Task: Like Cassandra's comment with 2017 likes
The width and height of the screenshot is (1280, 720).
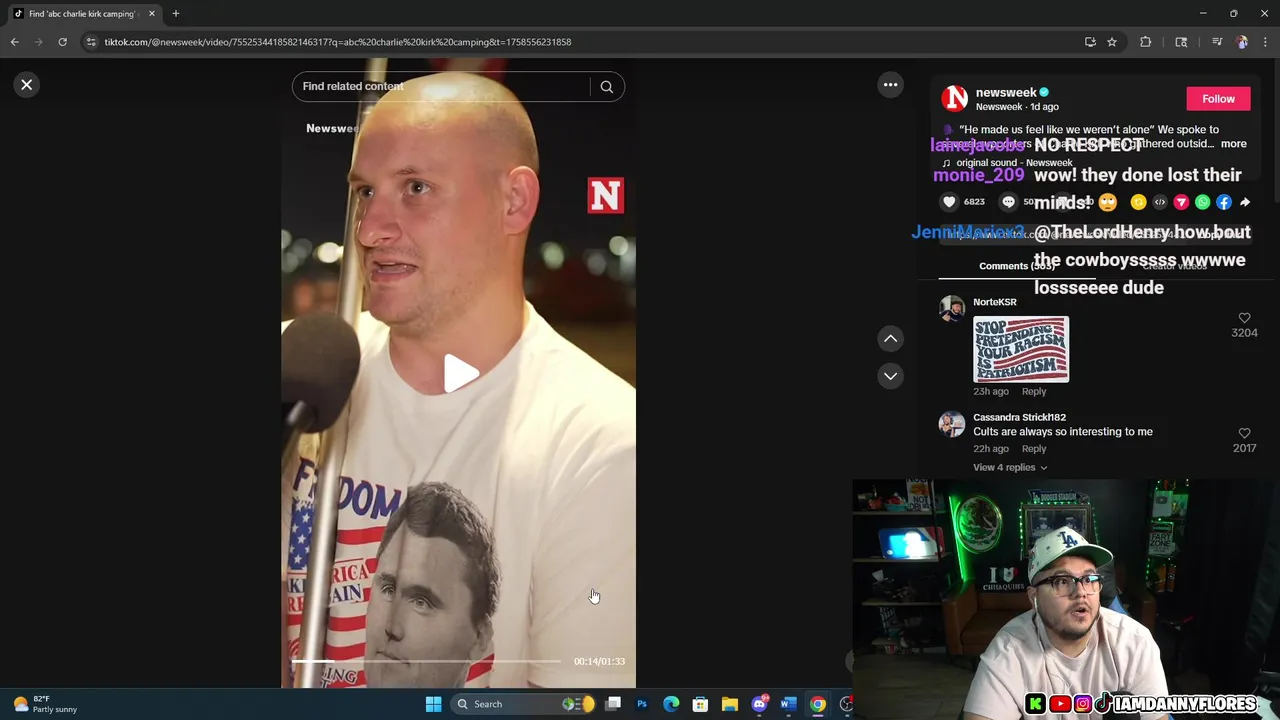Action: [x=1244, y=434]
